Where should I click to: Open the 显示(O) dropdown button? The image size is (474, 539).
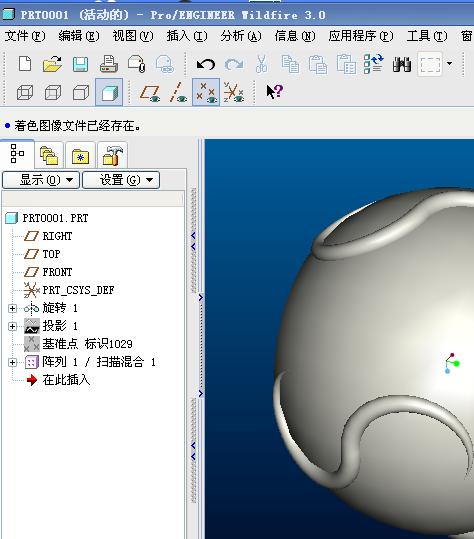41,180
